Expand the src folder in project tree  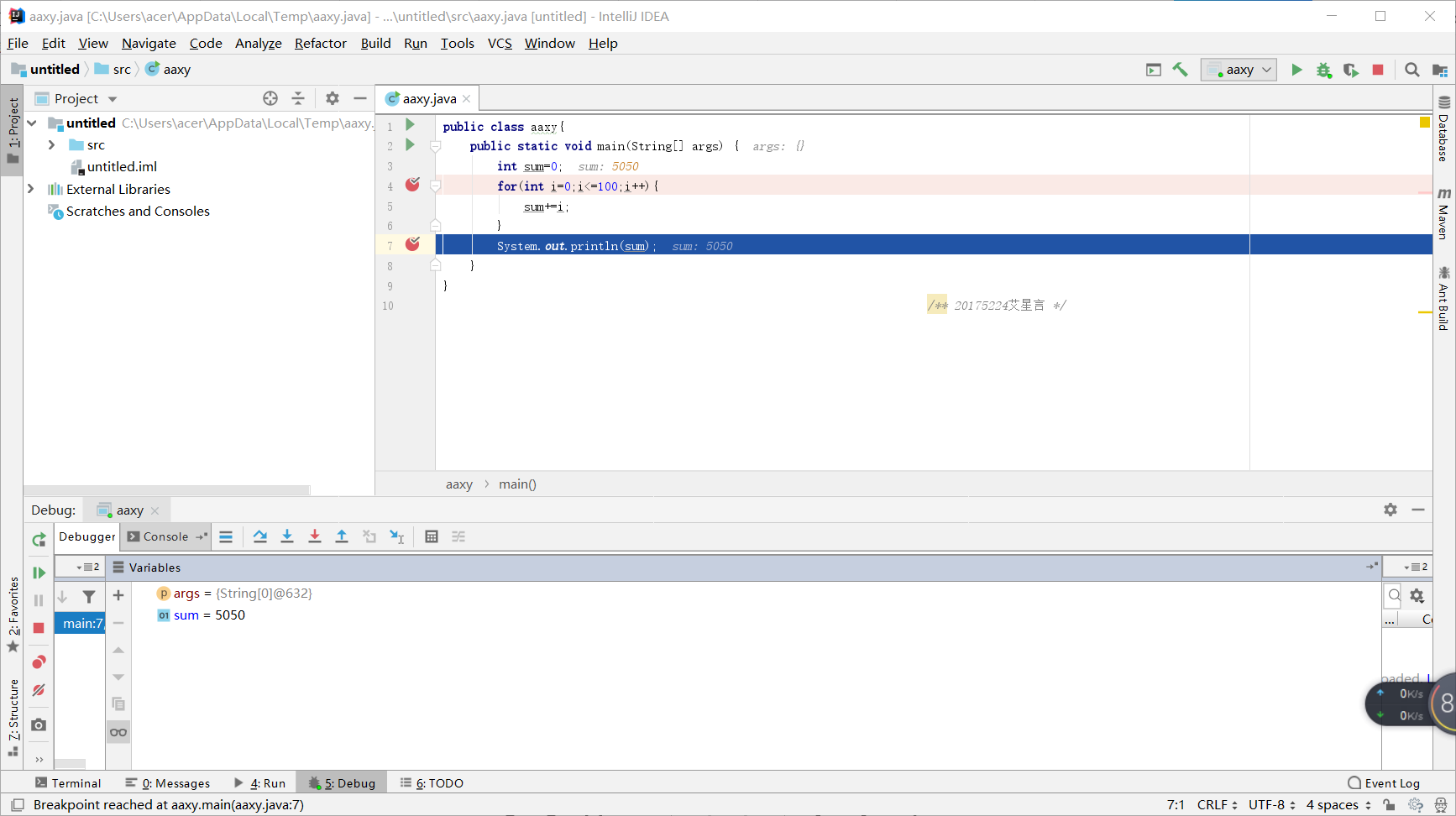tap(52, 145)
